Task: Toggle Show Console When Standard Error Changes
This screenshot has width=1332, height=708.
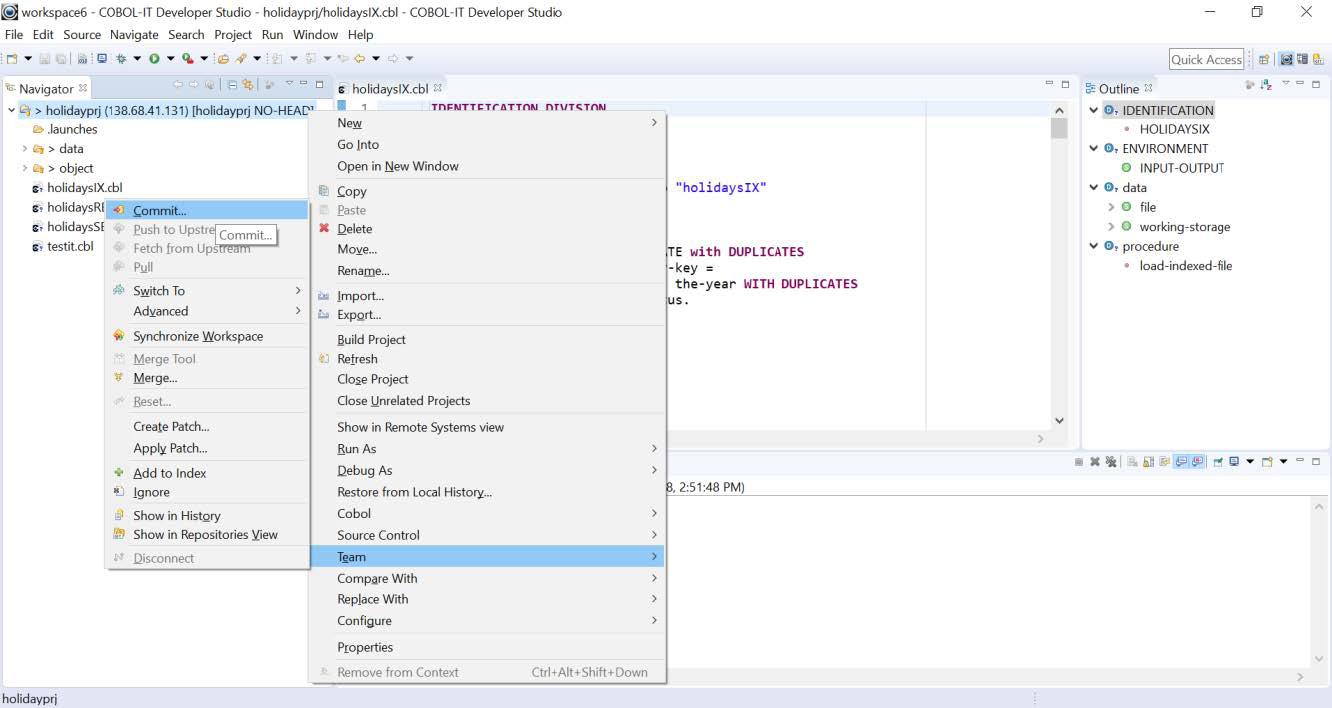Action: pos(1197,462)
